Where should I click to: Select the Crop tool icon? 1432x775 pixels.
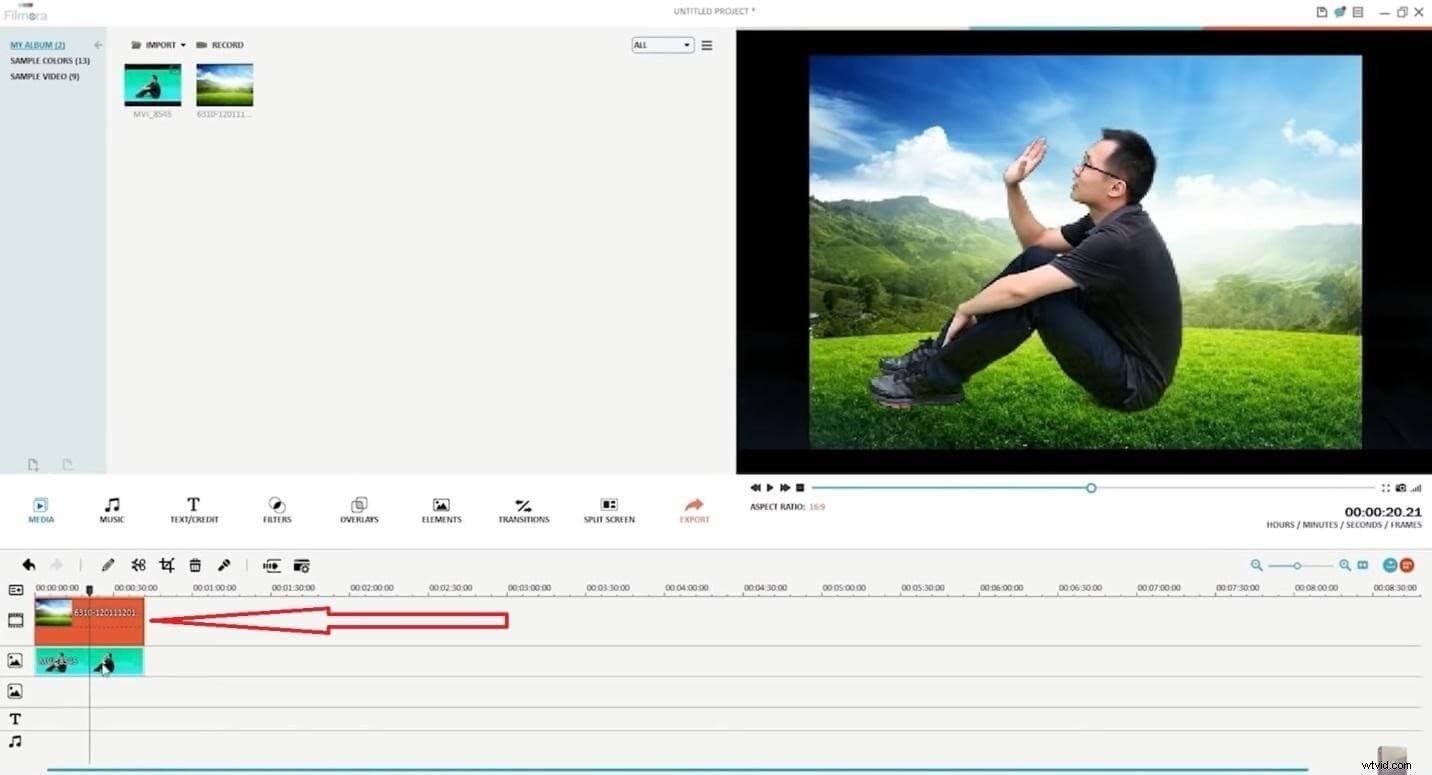point(166,565)
